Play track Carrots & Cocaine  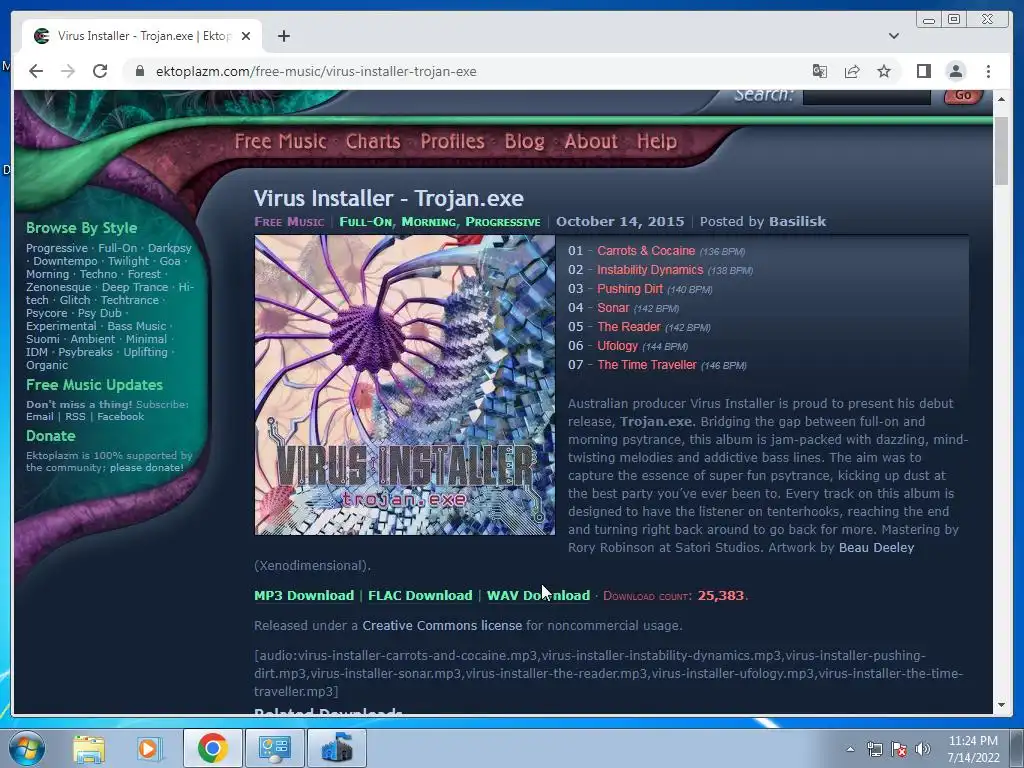645,251
